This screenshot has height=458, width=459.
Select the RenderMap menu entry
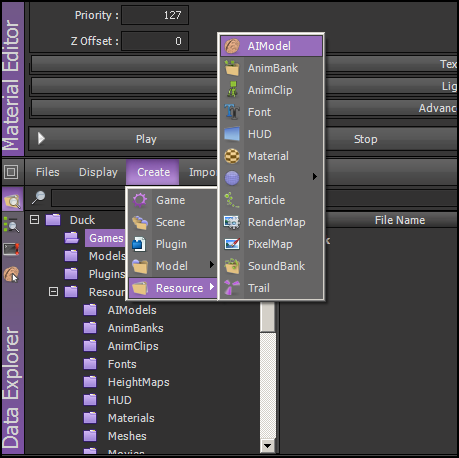271,222
